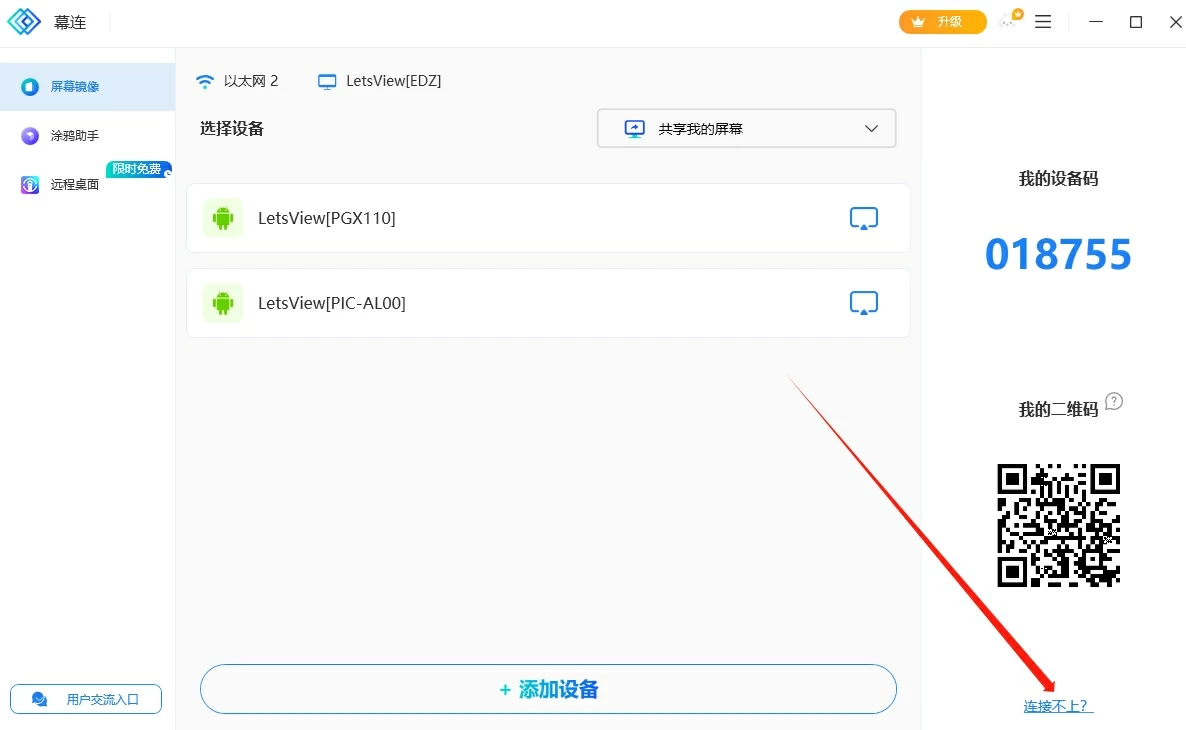Click the Android icon of LetsView[PGX110]
This screenshot has height=730, width=1186.
(x=223, y=218)
